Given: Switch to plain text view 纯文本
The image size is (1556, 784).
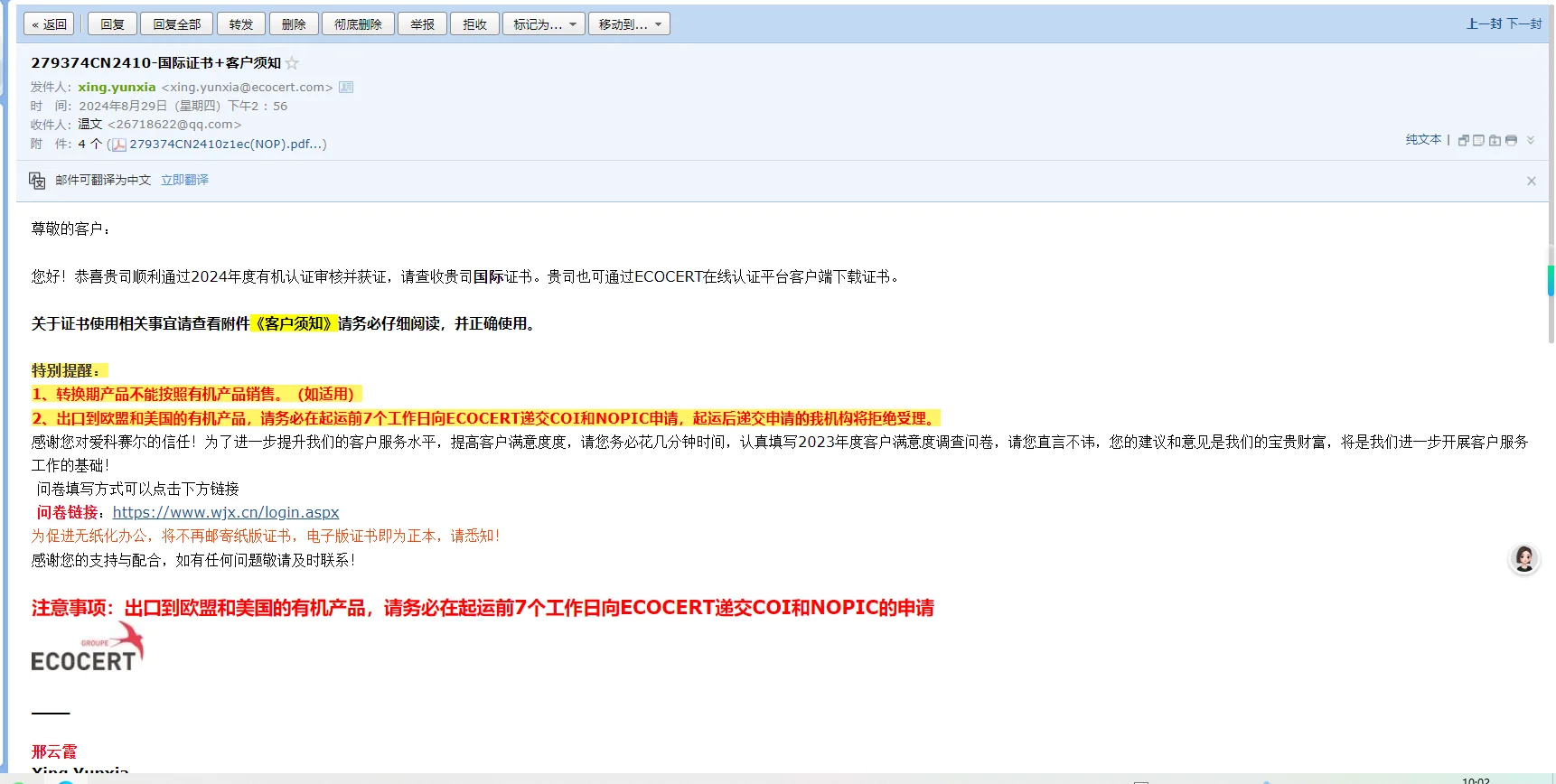Looking at the screenshot, I should 1423,140.
